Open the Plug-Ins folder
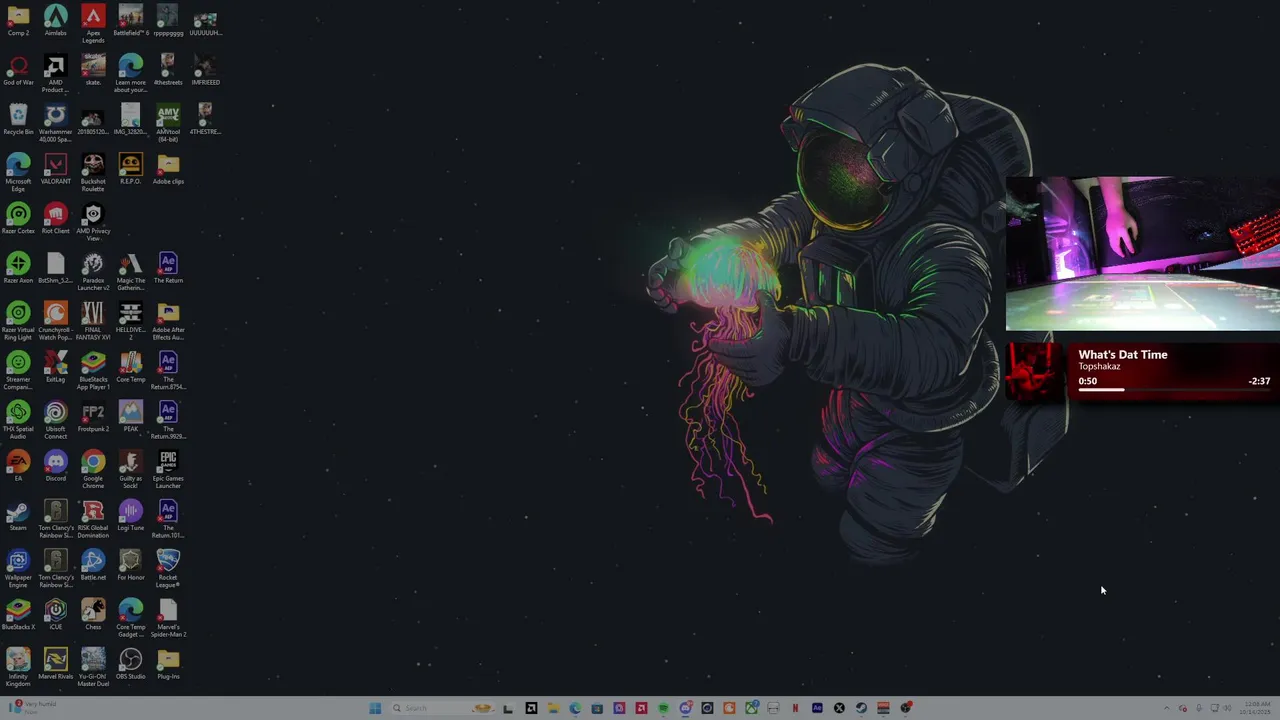 [x=168, y=664]
